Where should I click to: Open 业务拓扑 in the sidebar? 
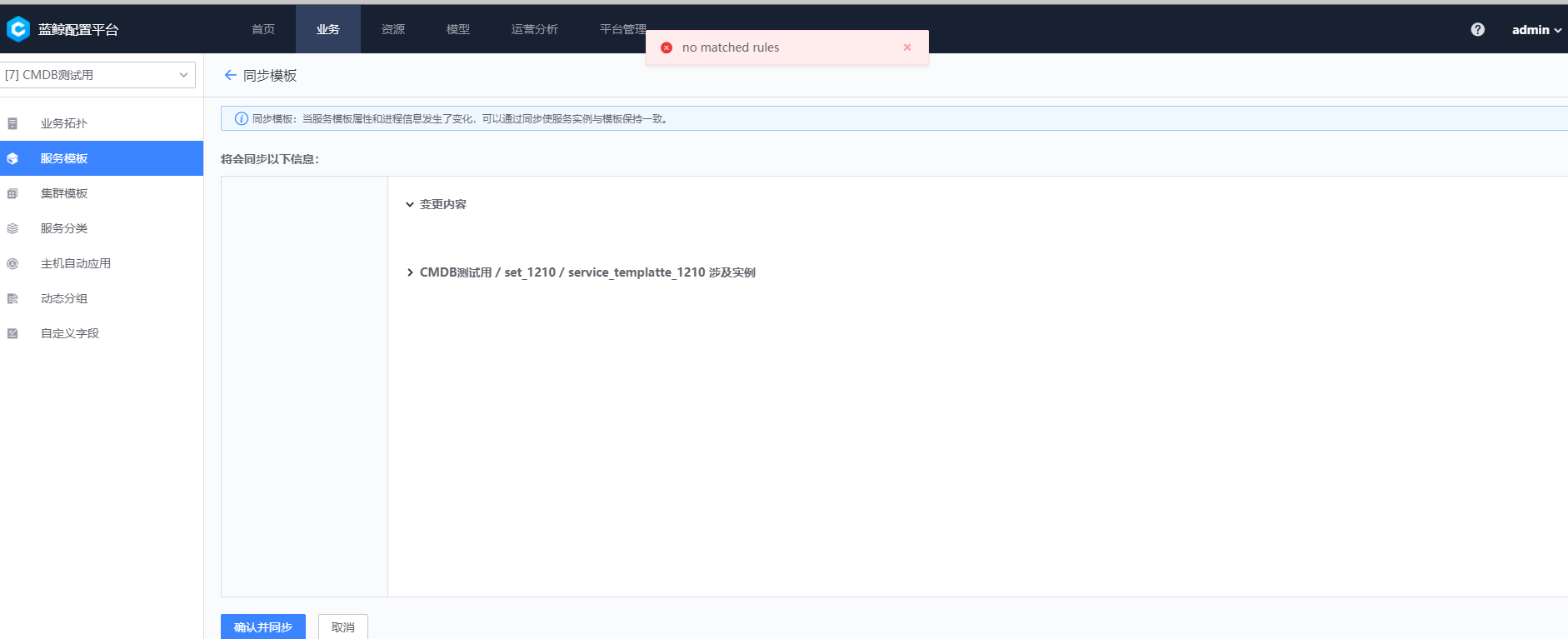coord(102,123)
